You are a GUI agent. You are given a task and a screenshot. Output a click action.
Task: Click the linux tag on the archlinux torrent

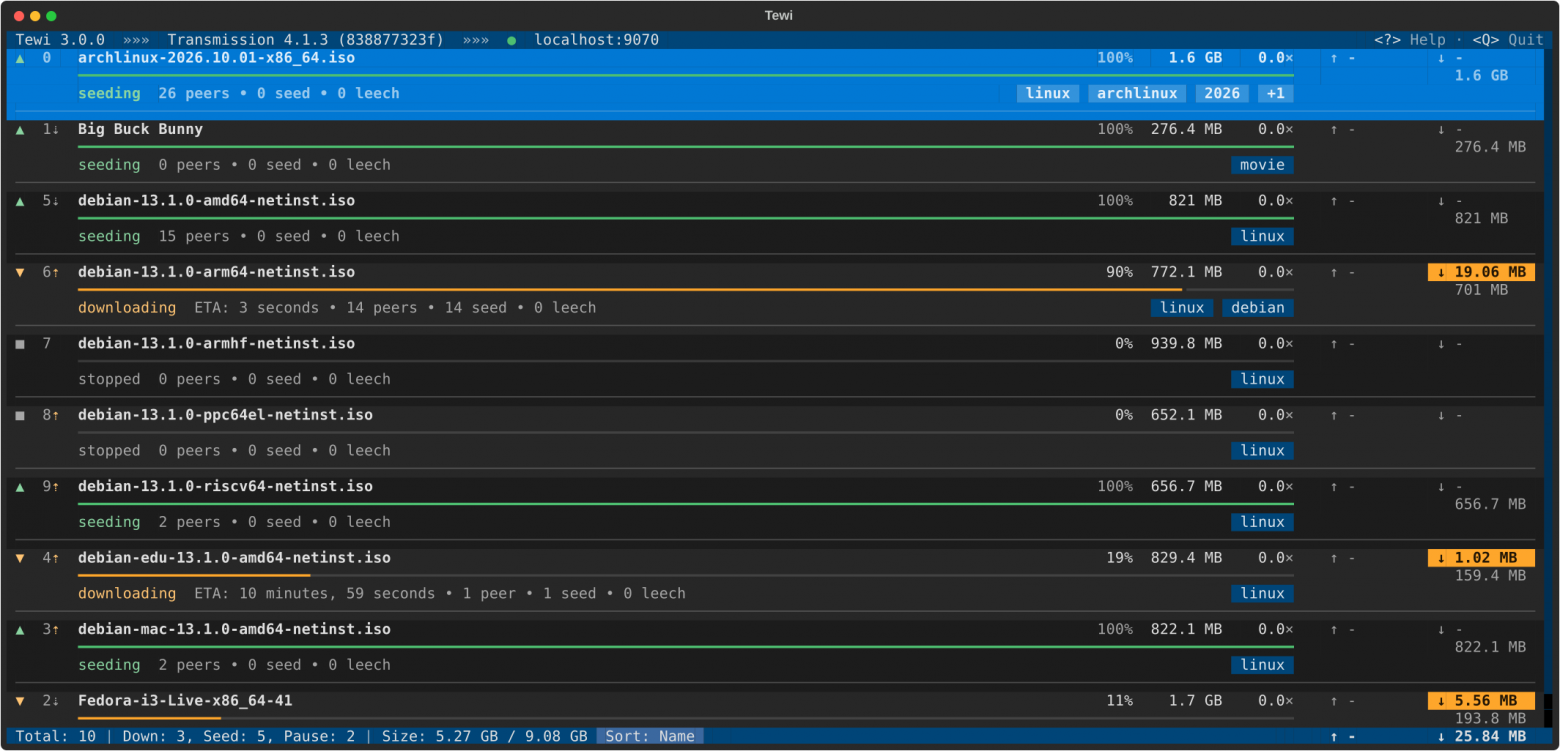[1048, 93]
